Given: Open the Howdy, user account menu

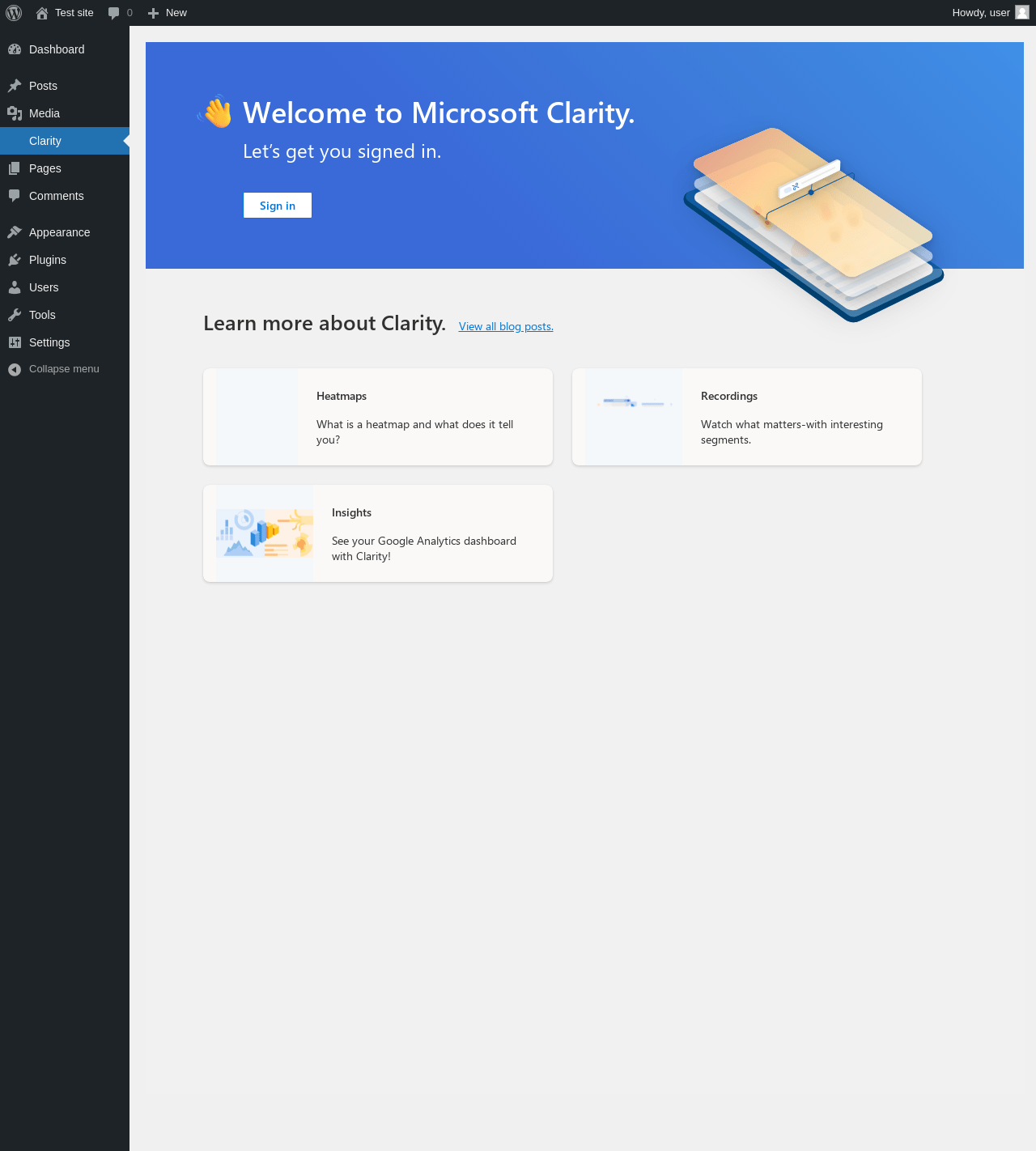Looking at the screenshot, I should coord(991,13).
